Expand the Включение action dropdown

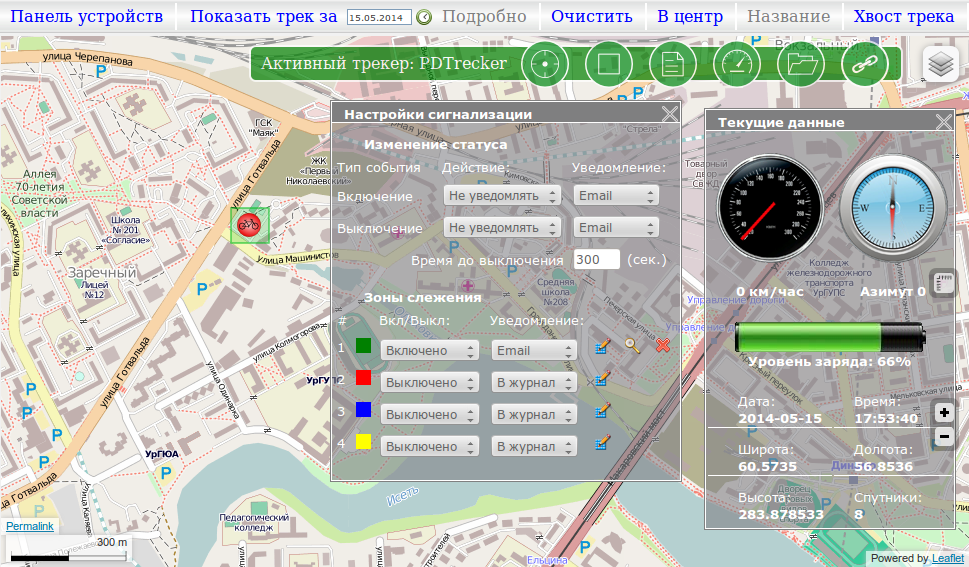(503, 197)
